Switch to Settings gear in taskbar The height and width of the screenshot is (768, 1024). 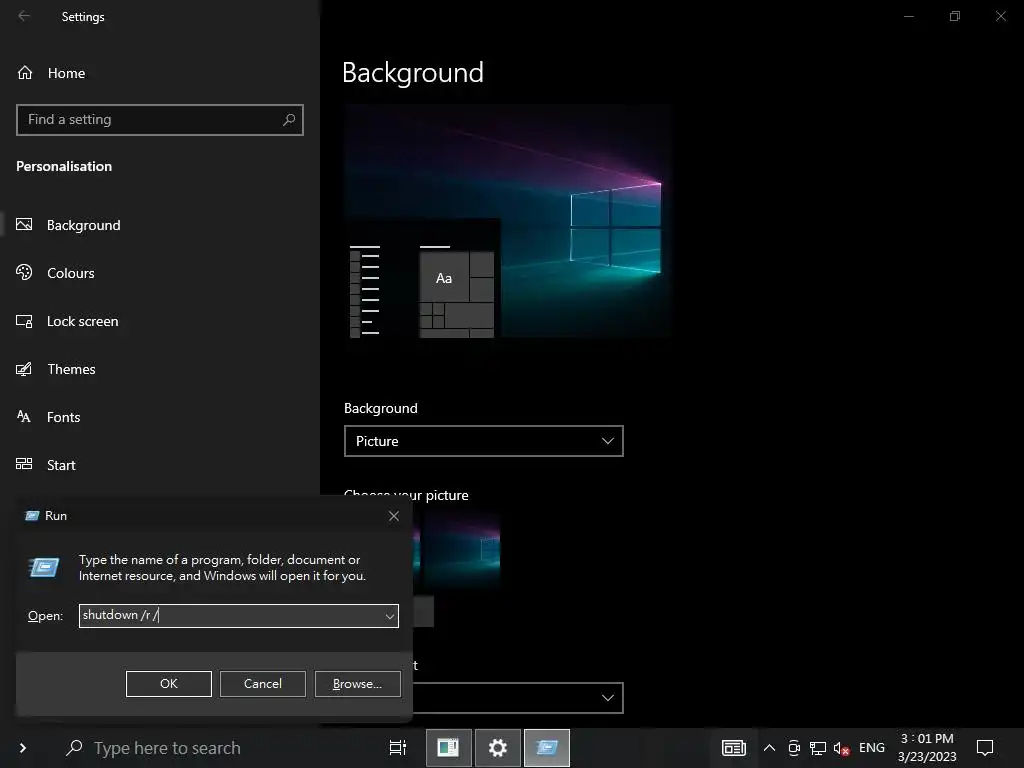tap(498, 748)
